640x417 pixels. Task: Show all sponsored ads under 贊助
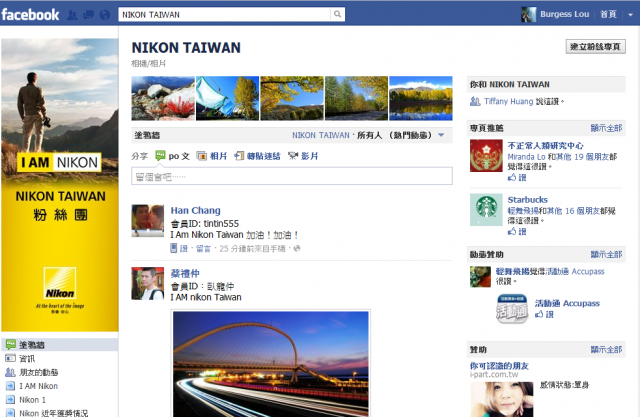pyautogui.click(x=606, y=350)
